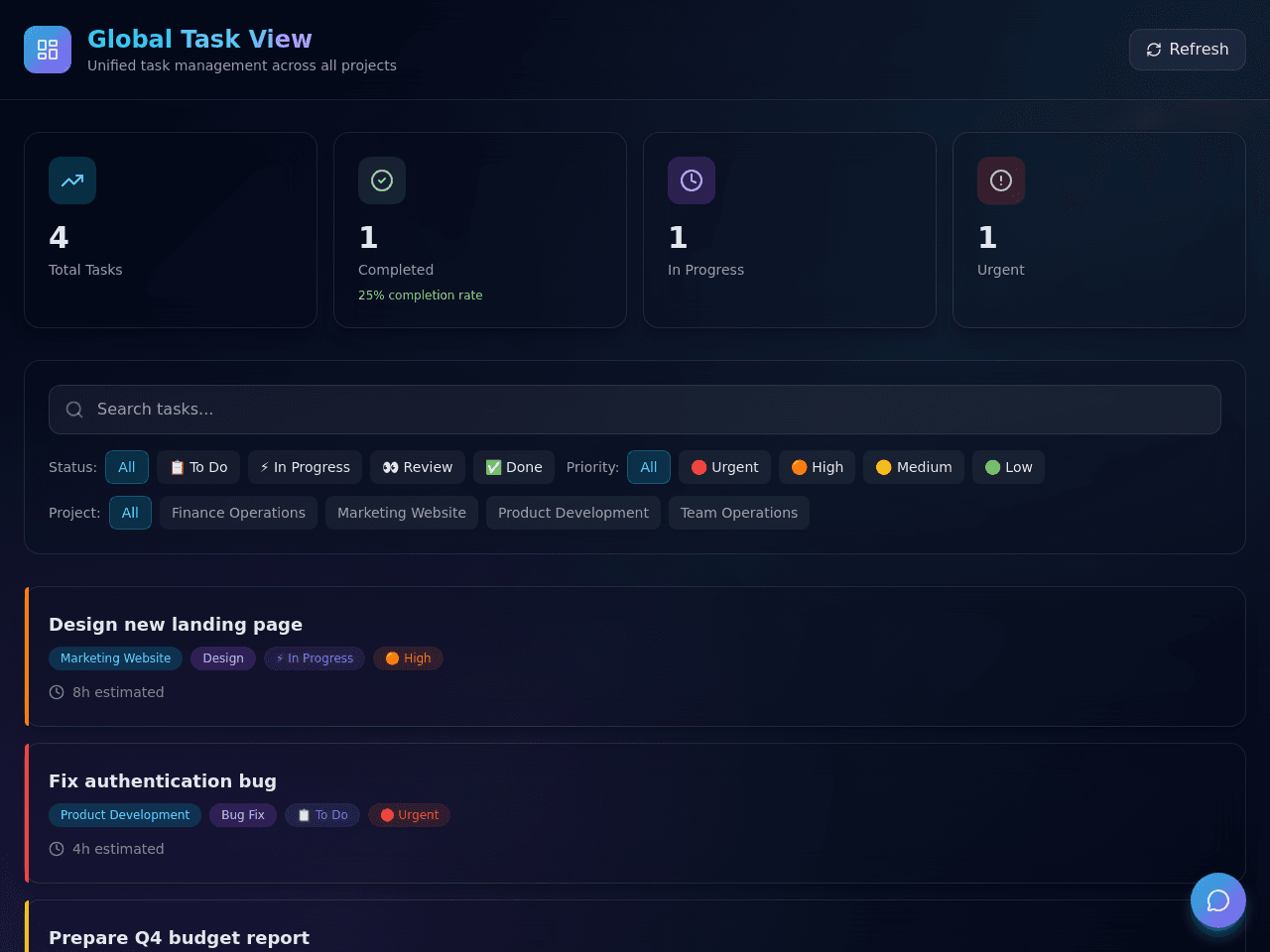Filter priority by Low
The image size is (1270, 952).
(1008, 467)
